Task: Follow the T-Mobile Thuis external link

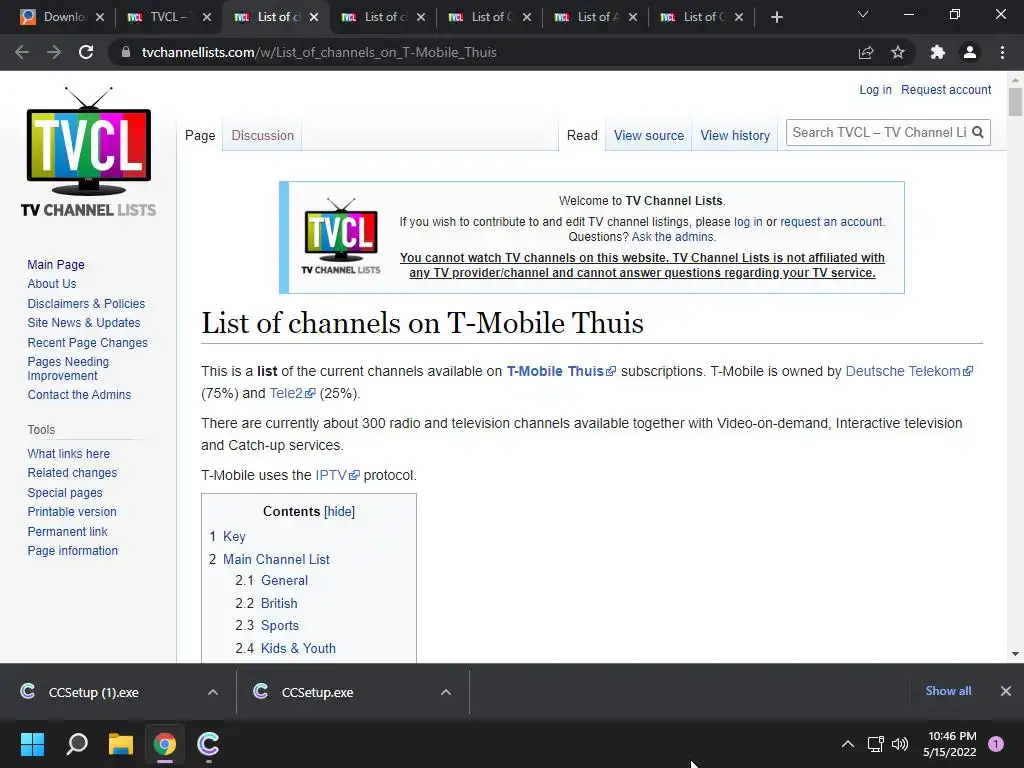Action: coord(561,371)
